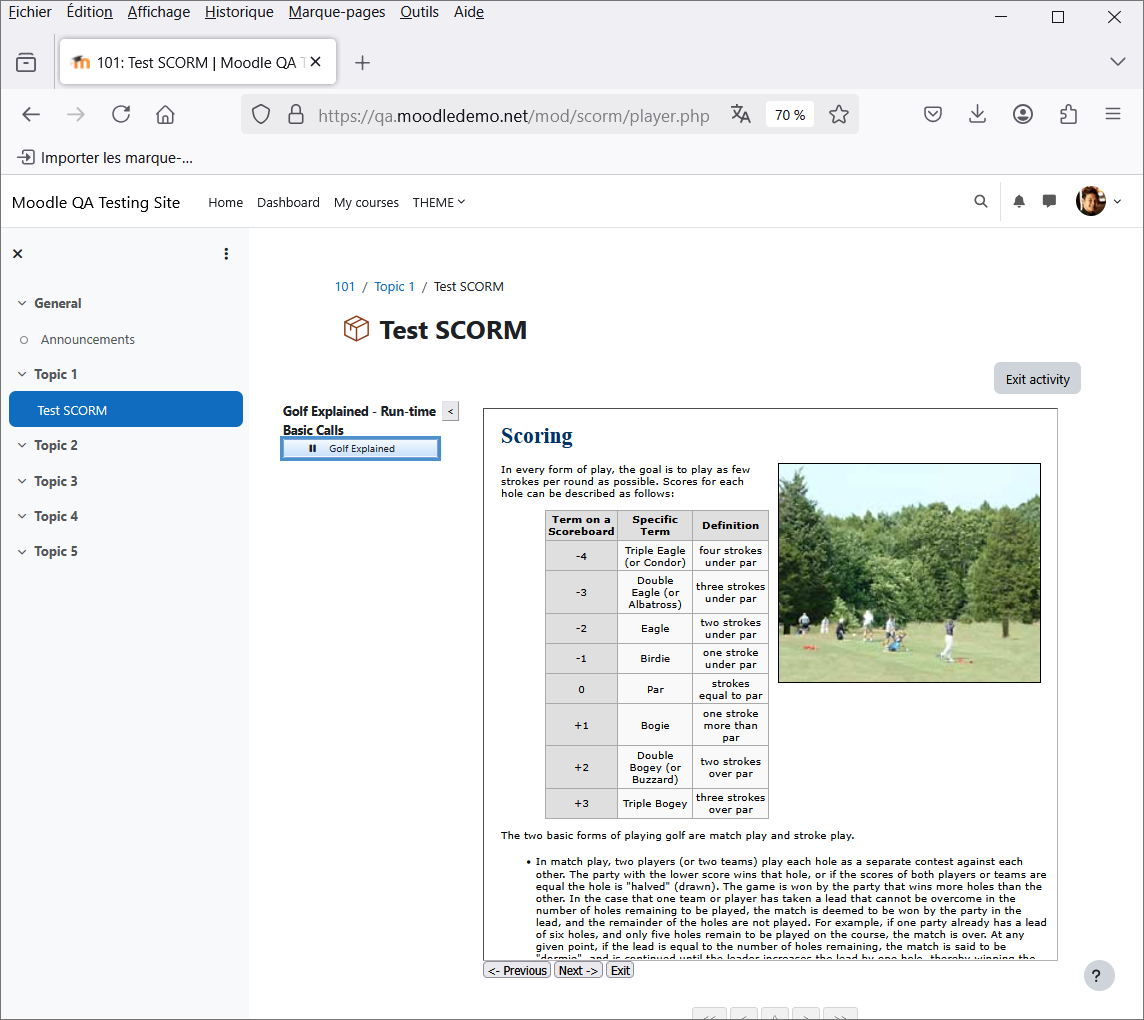Open Dashboard in Moodle navigation
Image resolution: width=1144 pixels, height=1020 pixels.
288,202
